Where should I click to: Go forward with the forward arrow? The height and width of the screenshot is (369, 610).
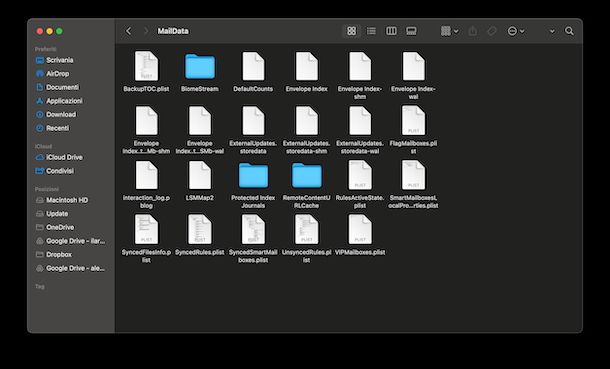[x=146, y=31]
